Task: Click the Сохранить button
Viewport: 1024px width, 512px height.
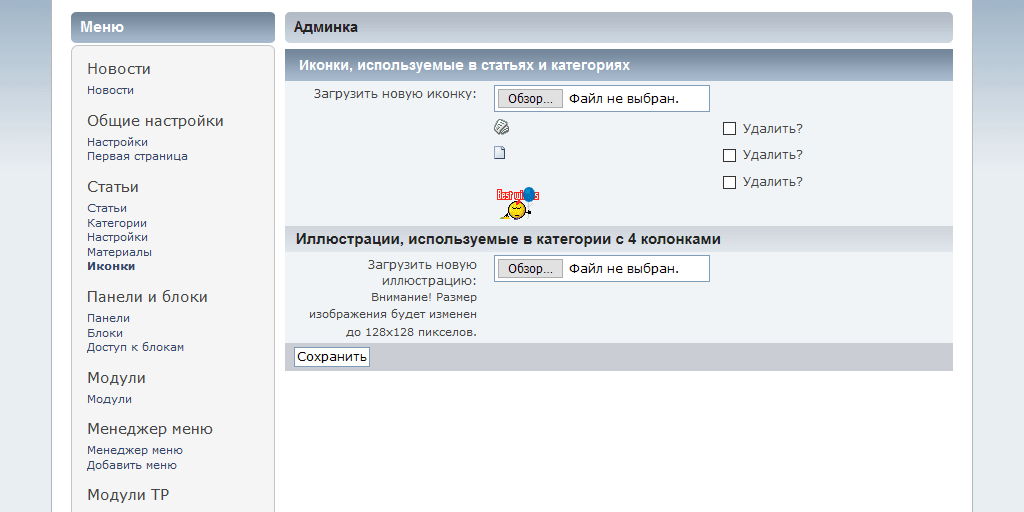Action: 332,357
